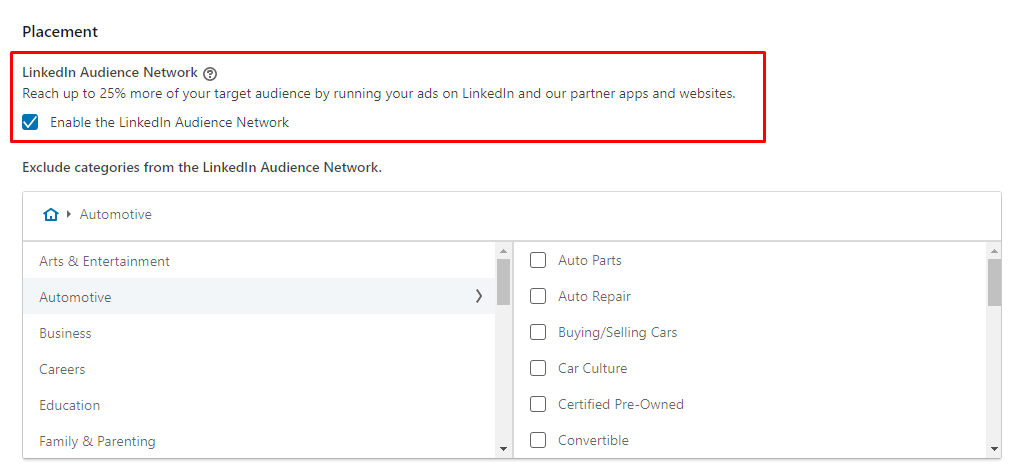Click left list scrollbar down arrow
This screenshot has width=1020, height=476.
(x=503, y=449)
